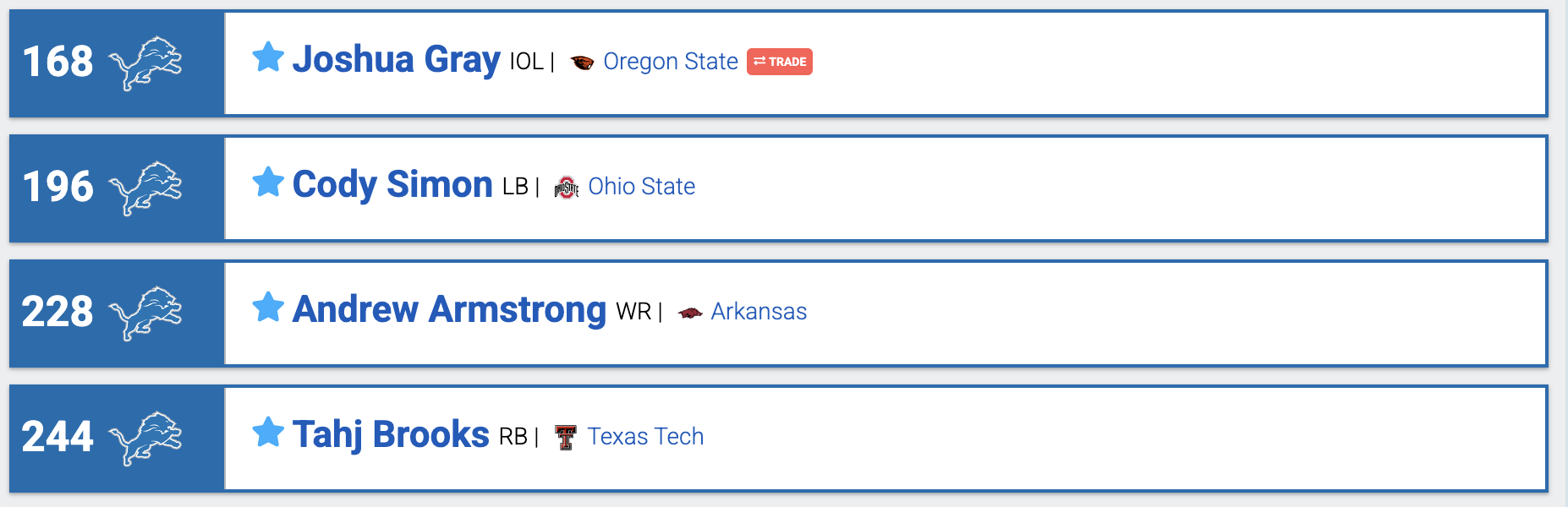Click the red TRADE badge
Viewport: 1568px width, 507px height.
coord(779,62)
